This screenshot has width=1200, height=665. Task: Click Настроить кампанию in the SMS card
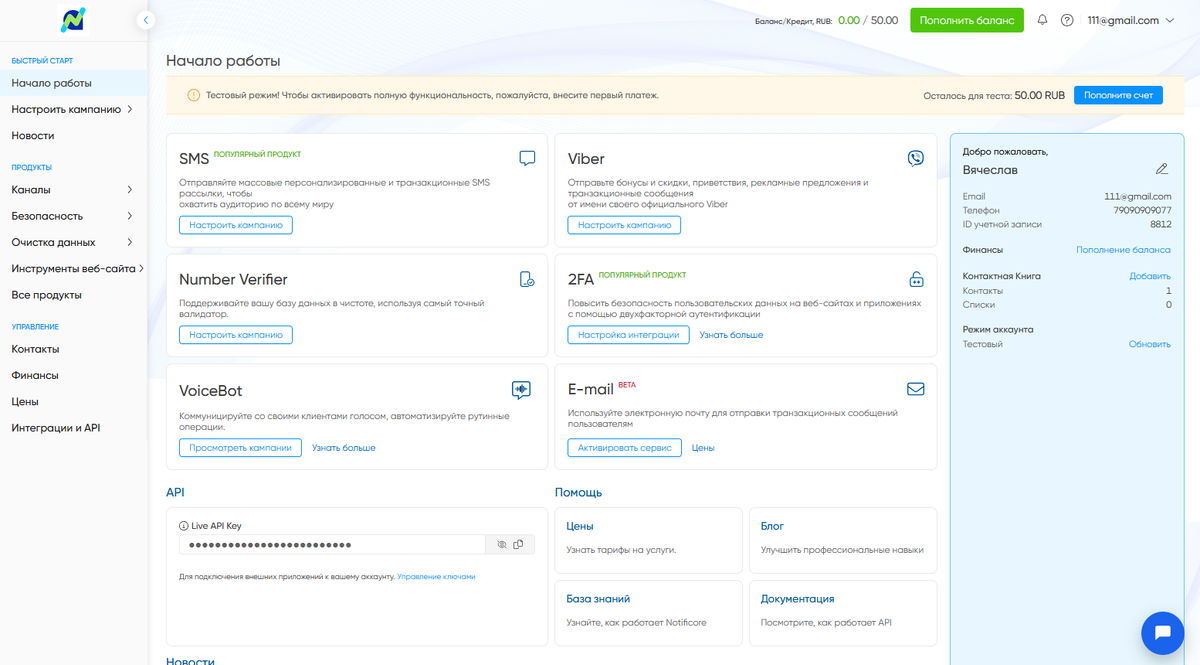coord(236,225)
